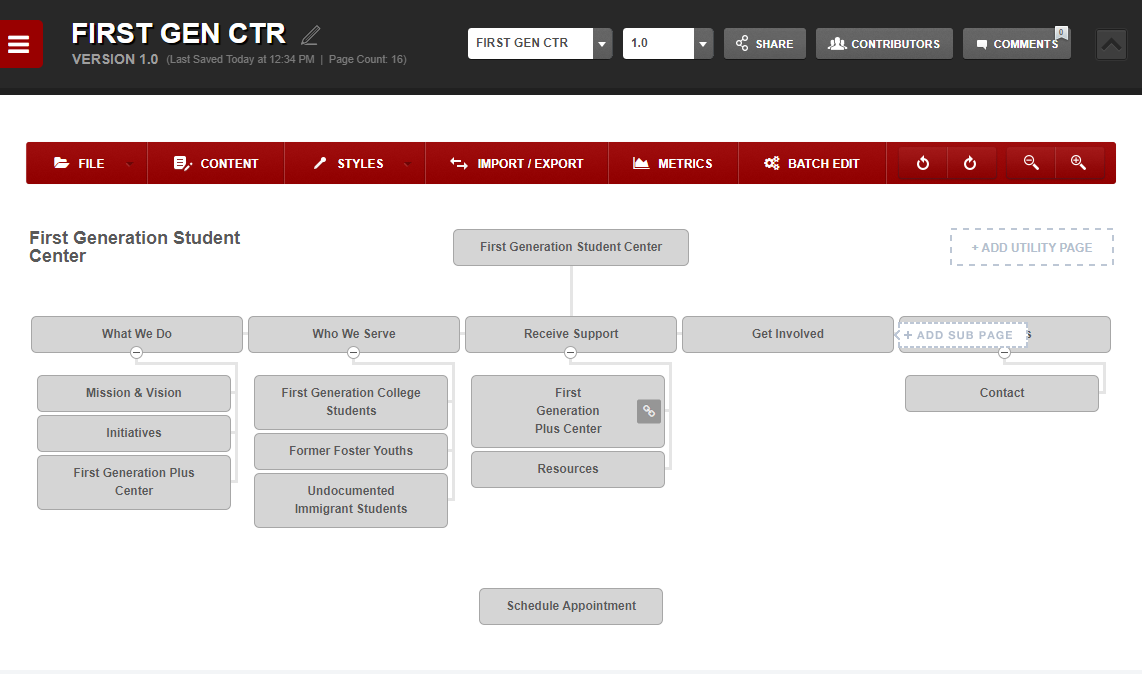Select the Schedule Appointment page box
This screenshot has width=1142, height=674.
[x=570, y=606]
